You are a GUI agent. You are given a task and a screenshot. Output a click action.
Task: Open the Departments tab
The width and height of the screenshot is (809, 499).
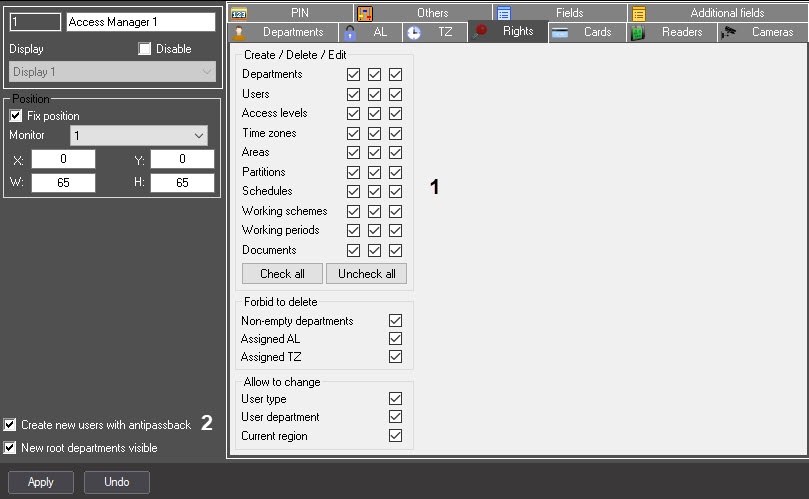pos(283,32)
